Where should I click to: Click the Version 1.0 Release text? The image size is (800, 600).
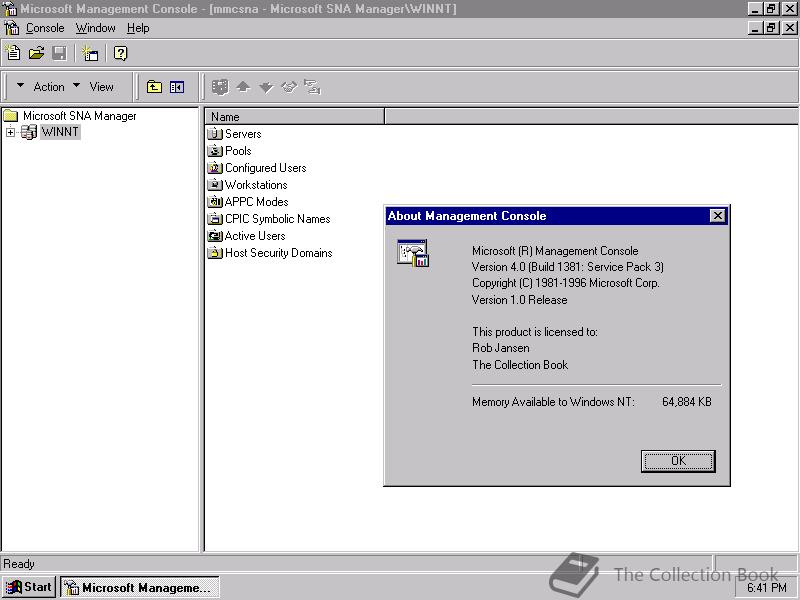click(x=519, y=300)
